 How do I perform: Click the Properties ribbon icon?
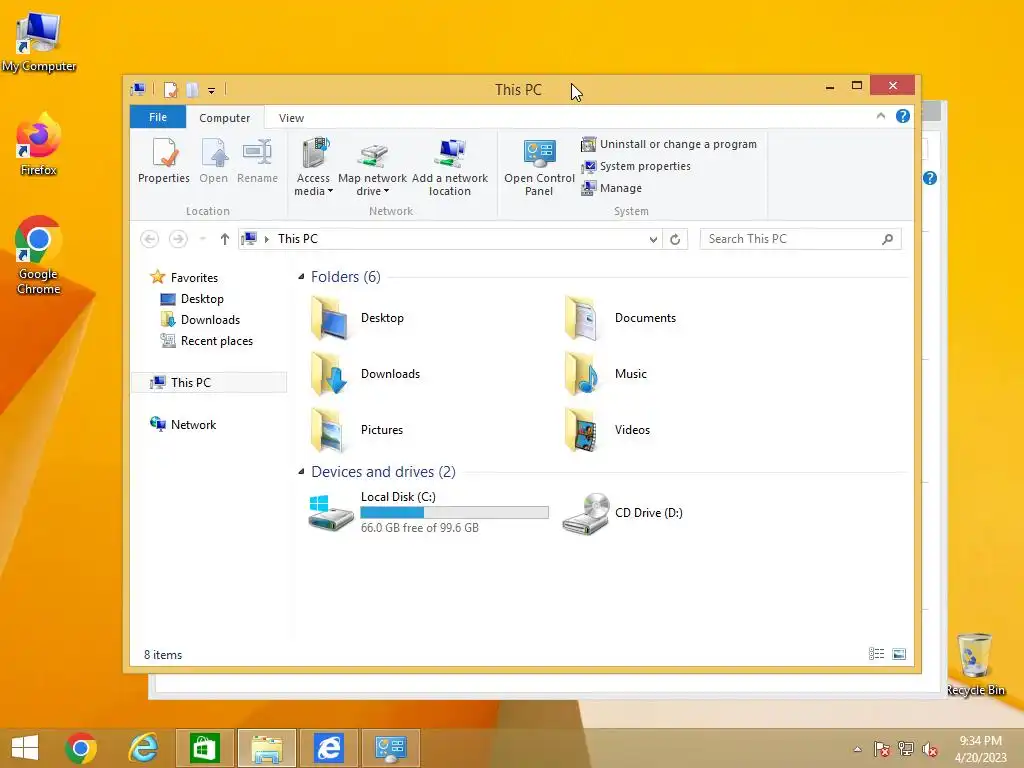[x=163, y=161]
